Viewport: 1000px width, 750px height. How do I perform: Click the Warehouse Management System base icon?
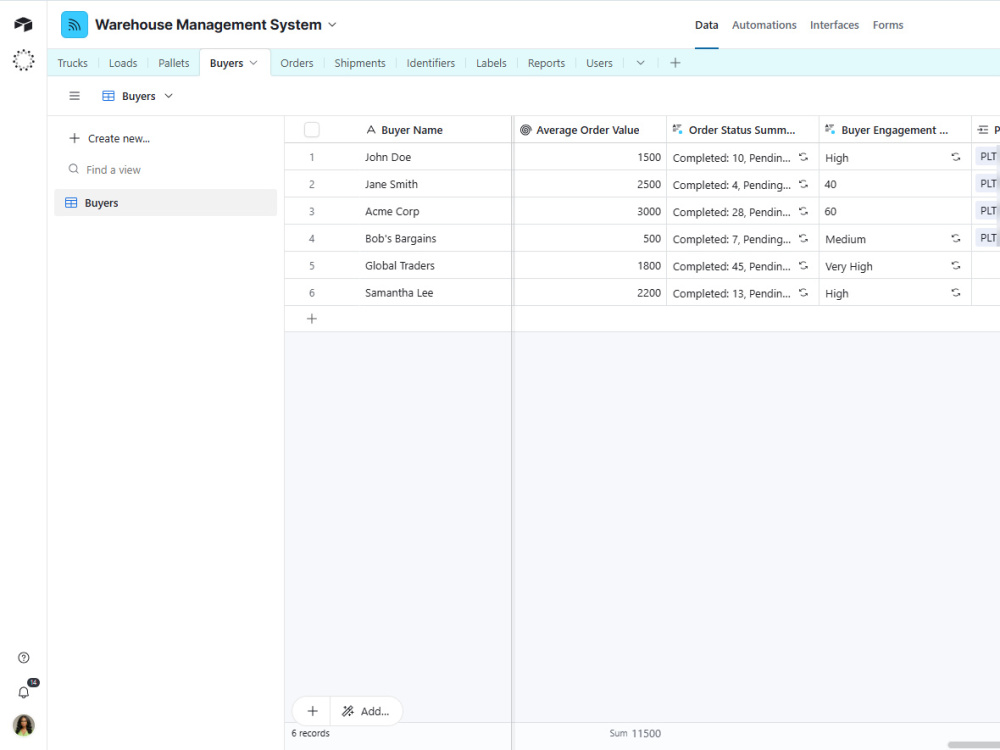75,25
